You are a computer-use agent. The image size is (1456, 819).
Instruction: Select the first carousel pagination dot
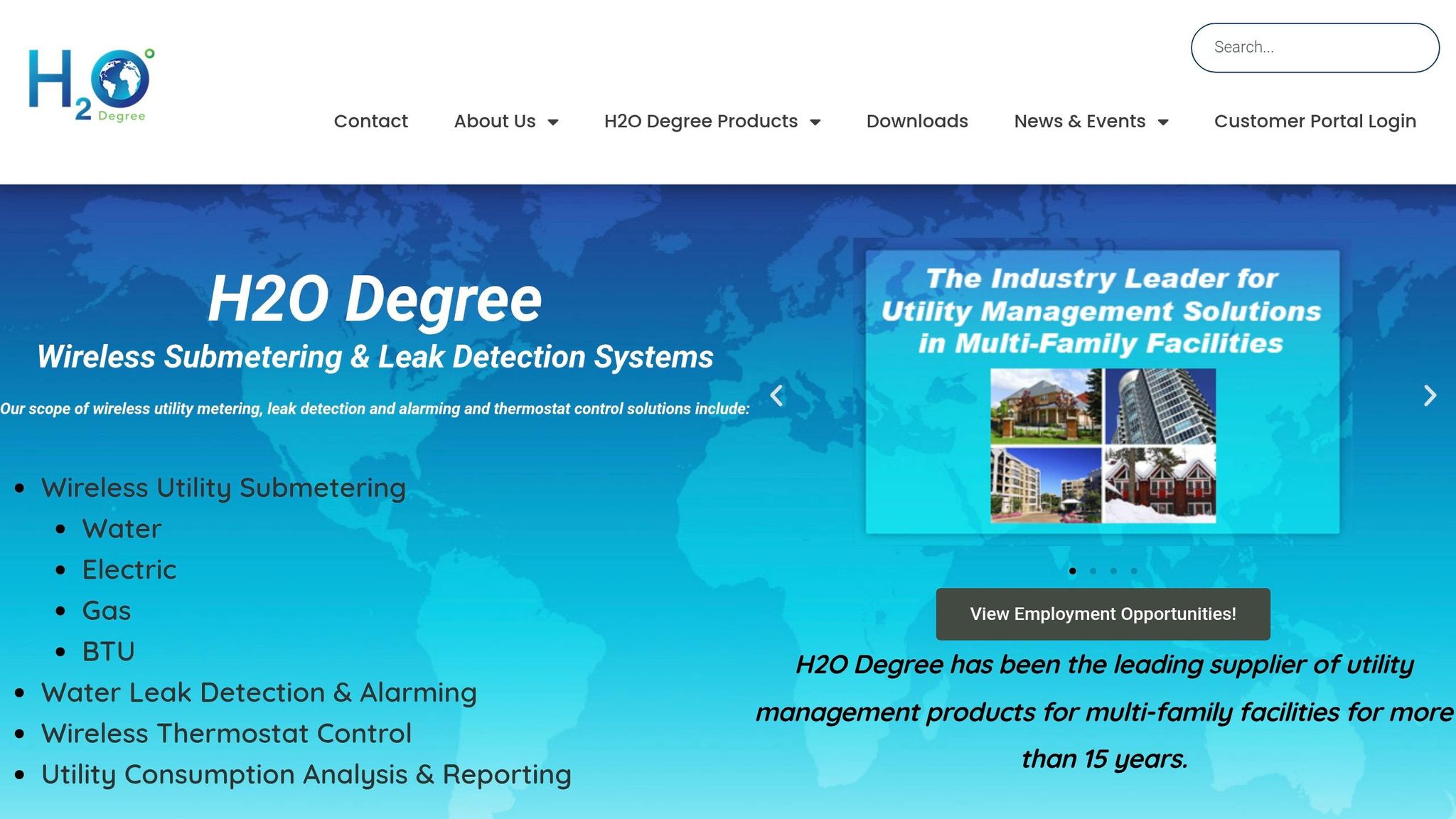1072,571
